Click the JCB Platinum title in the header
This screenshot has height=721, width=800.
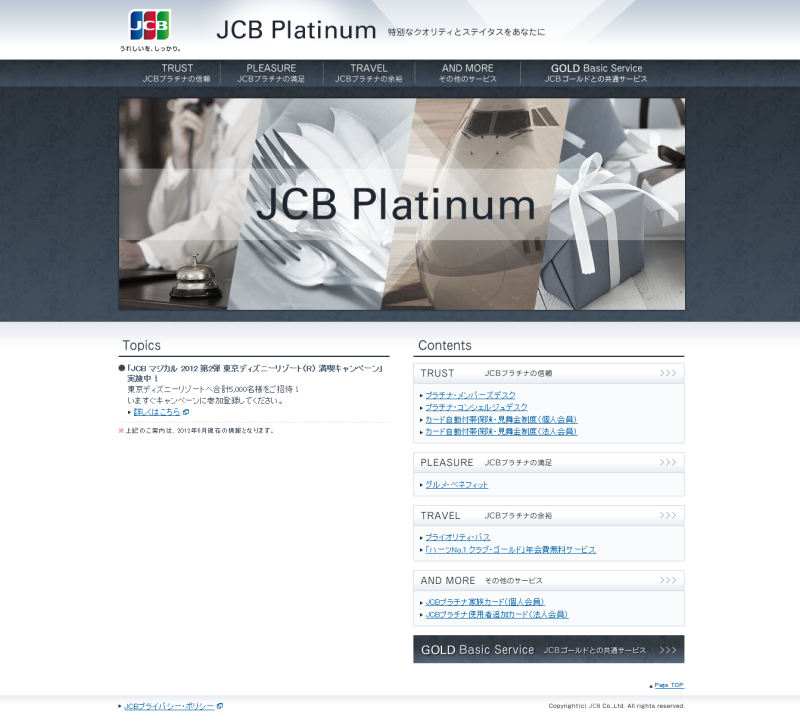296,30
